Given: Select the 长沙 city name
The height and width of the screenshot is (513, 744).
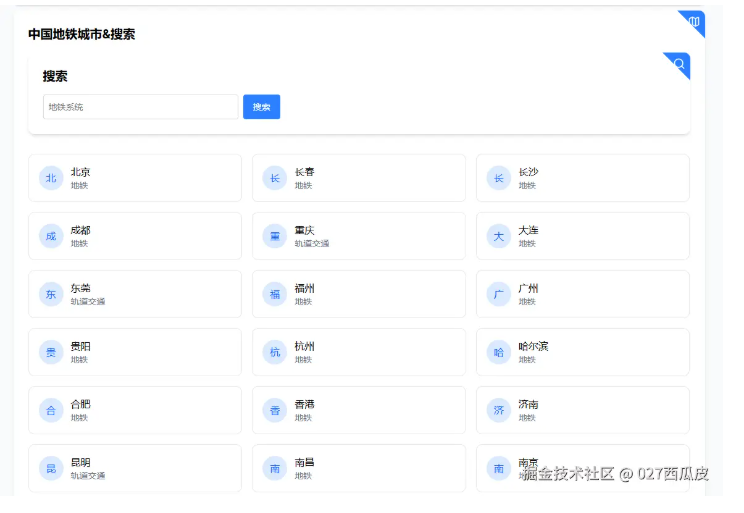Looking at the screenshot, I should coord(528,172).
